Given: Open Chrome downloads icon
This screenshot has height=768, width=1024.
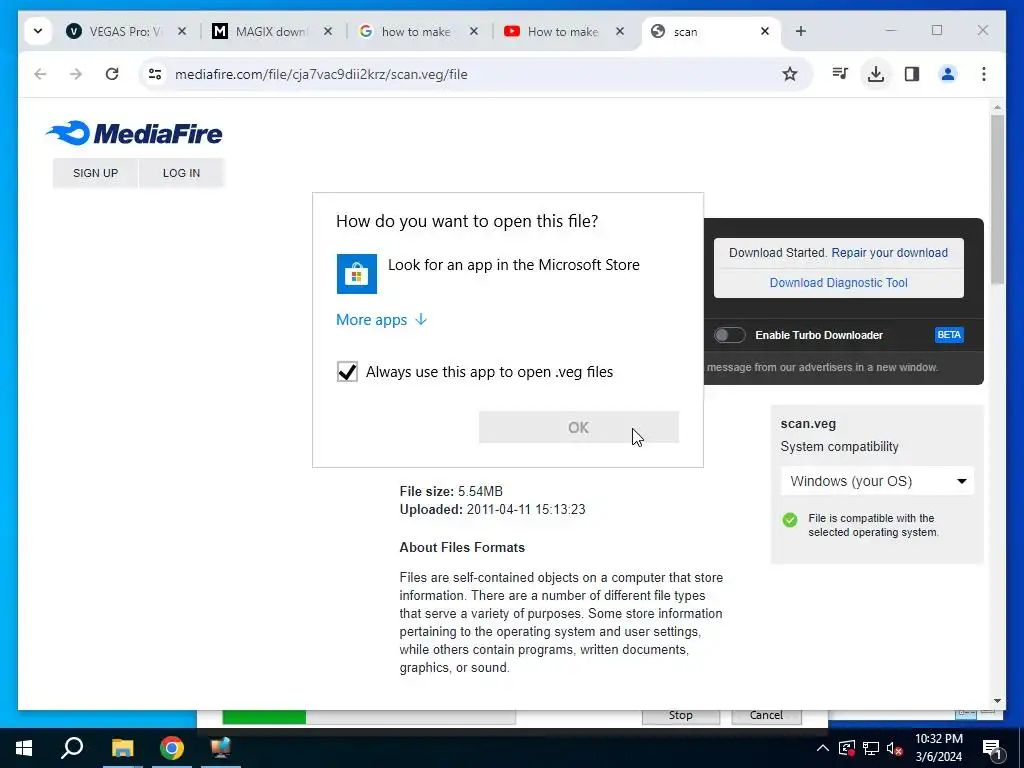Looking at the screenshot, I should coord(876,74).
